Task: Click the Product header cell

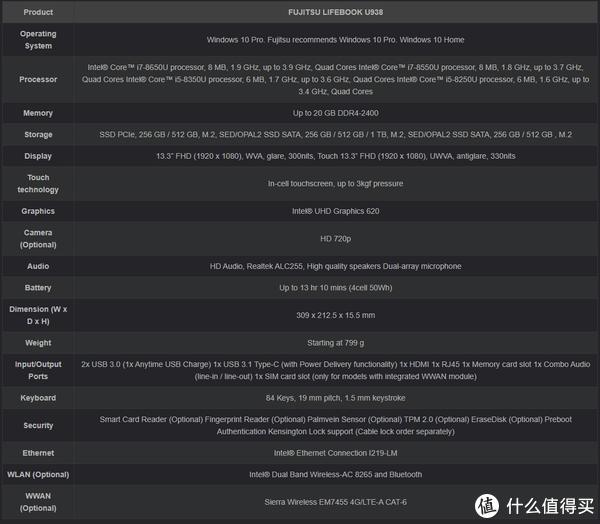Action: pyautogui.click(x=38, y=12)
